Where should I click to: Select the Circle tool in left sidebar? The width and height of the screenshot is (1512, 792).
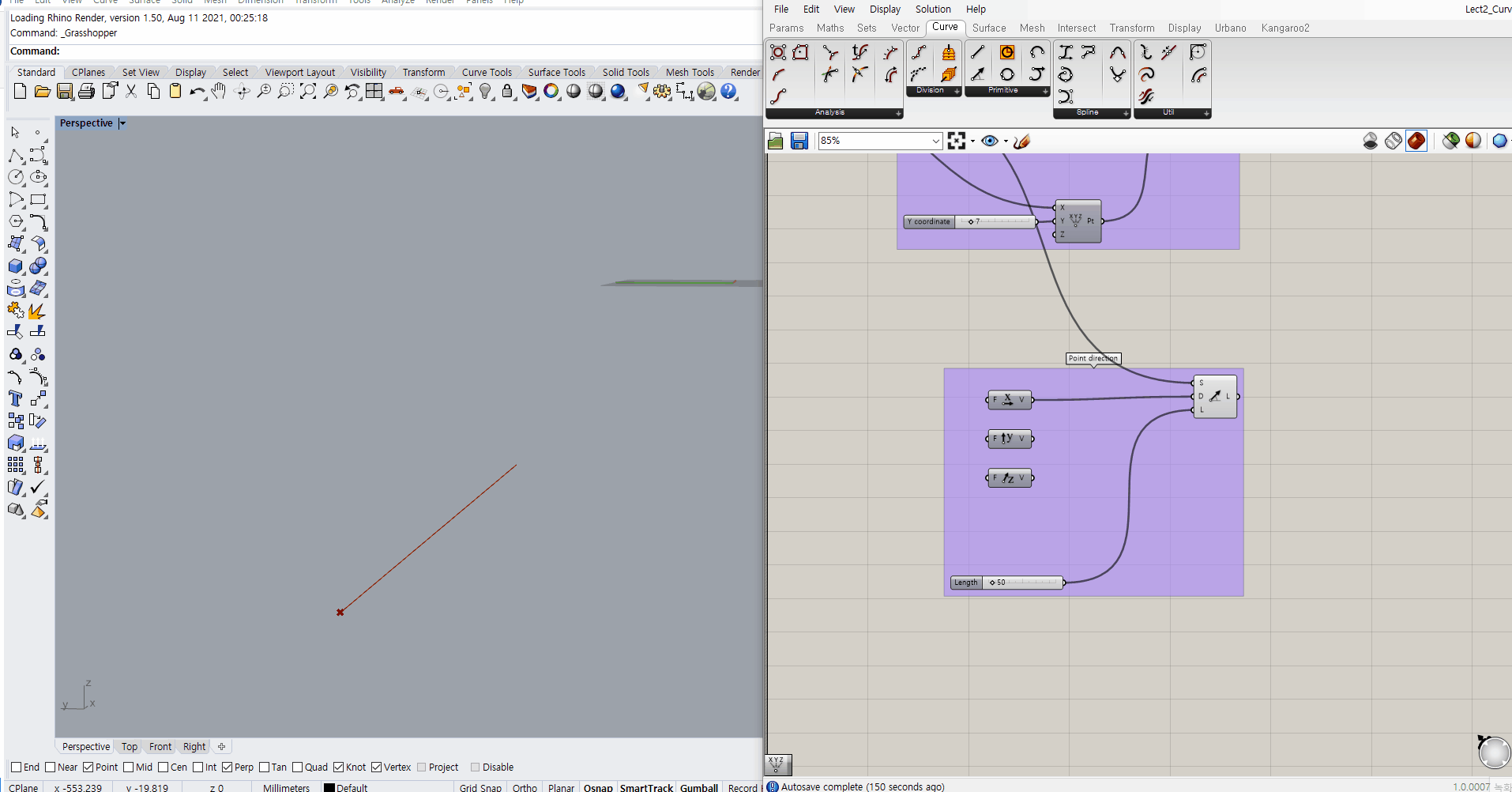tap(16, 177)
